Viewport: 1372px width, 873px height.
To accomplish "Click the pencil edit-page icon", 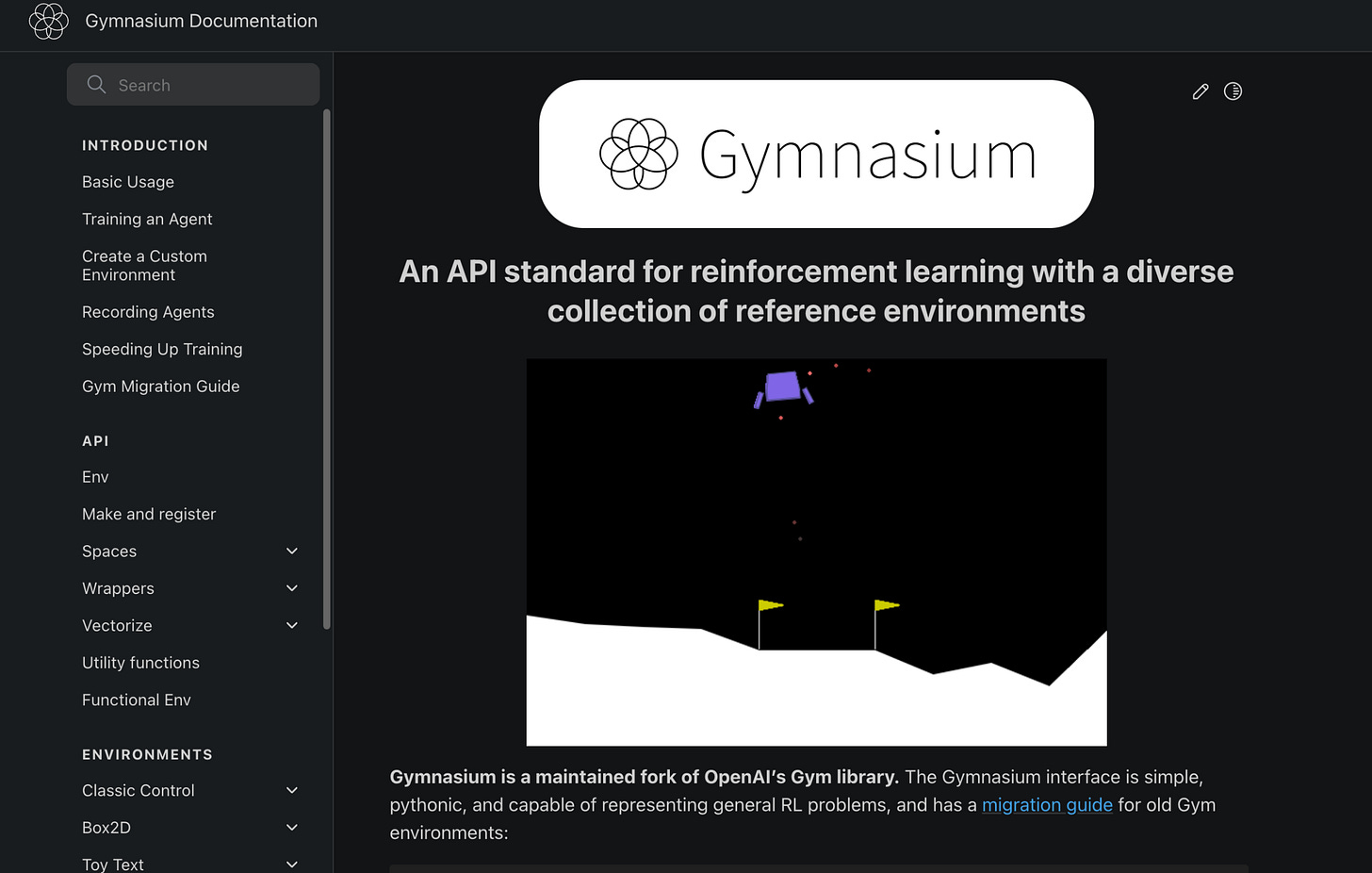I will point(1200,91).
